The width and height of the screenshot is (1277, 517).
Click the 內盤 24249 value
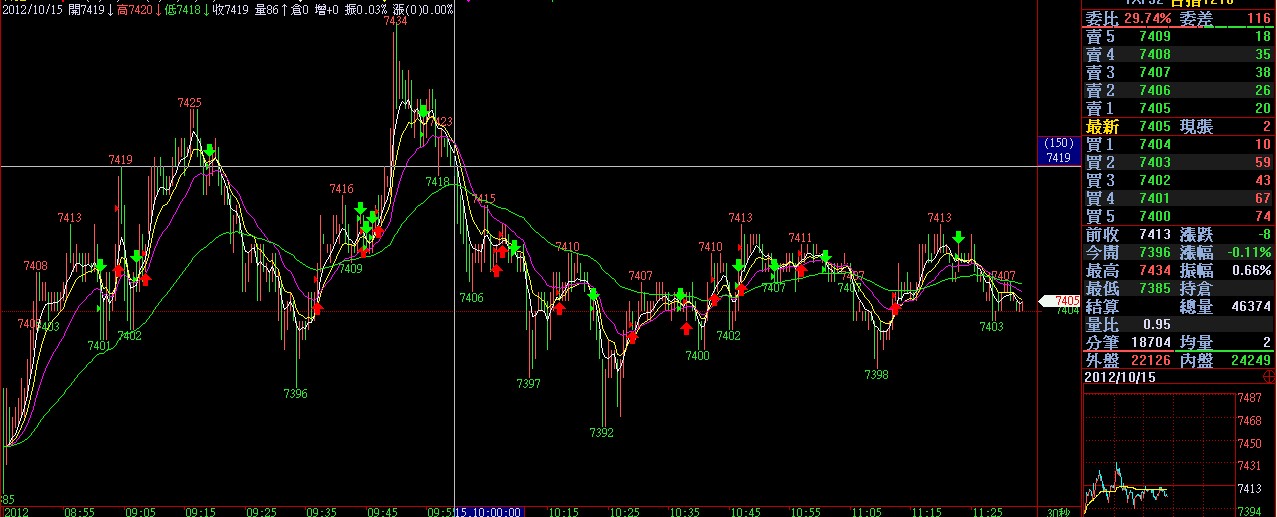1252,360
